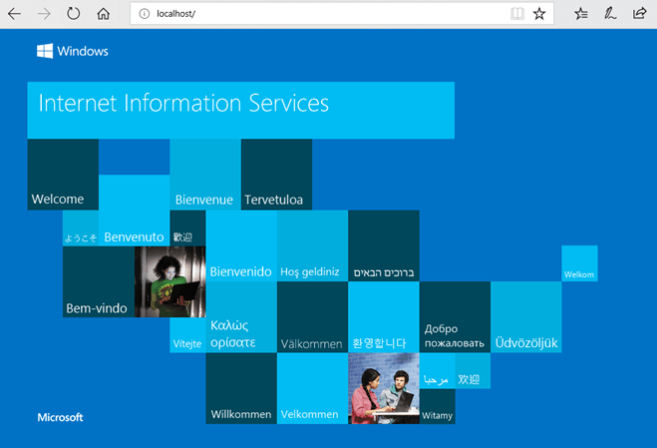
Task: View site information icon in address bar
Action: pyautogui.click(x=144, y=14)
